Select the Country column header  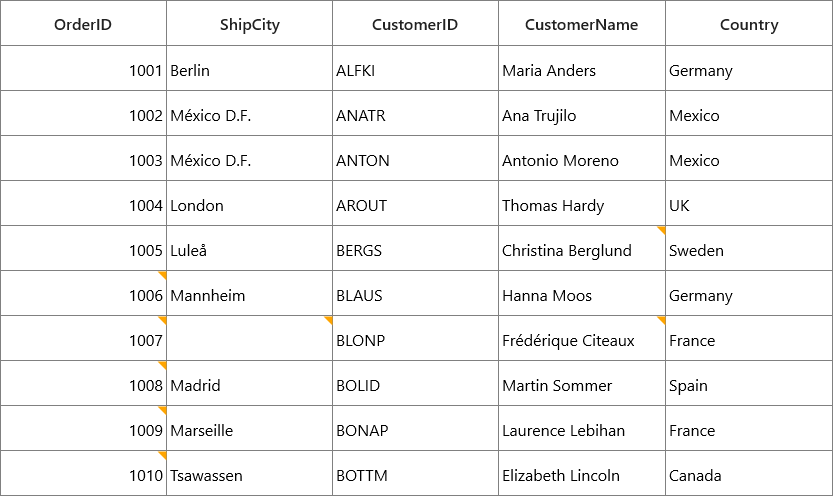tap(749, 23)
